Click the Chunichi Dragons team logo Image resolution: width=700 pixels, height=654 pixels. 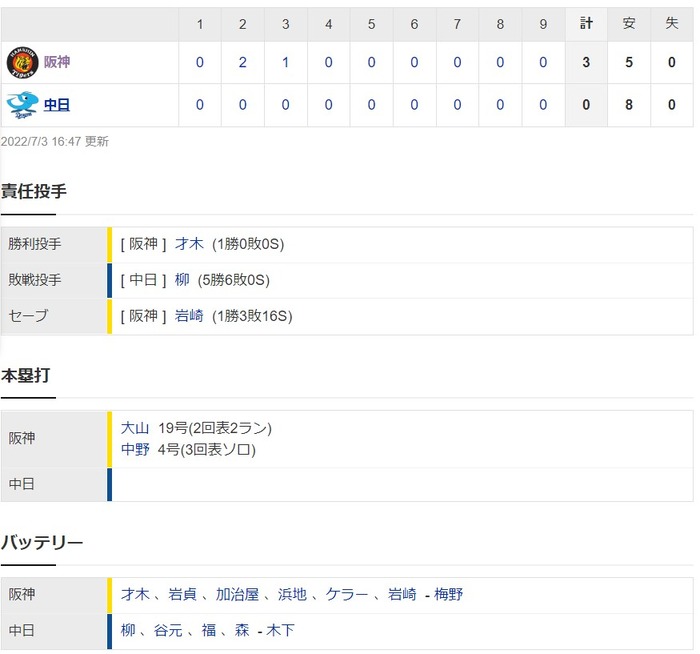pyautogui.click(x=22, y=105)
